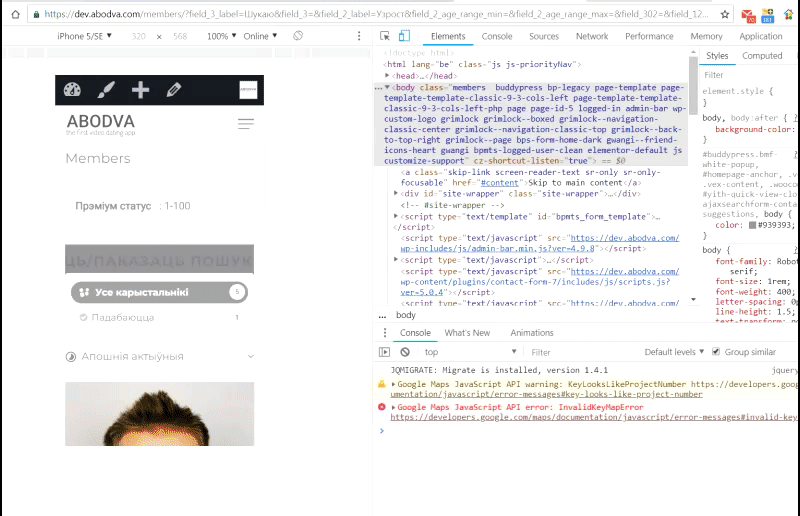Expand the site-wrapper div node
Viewport: 800px width, 516px height.
tap(396, 193)
